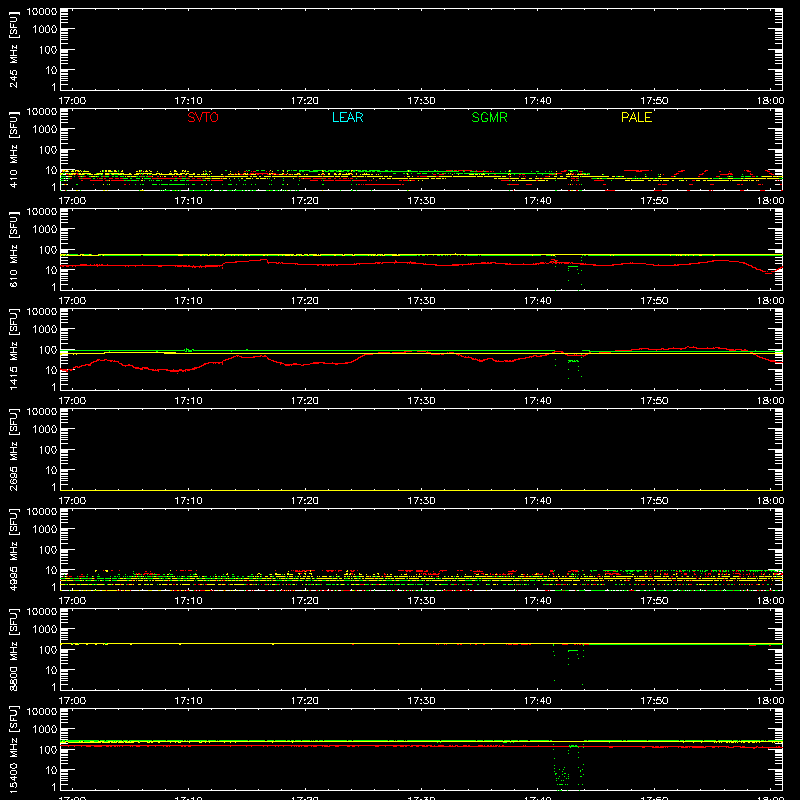Click the 17:30 time tick below the 245 MHz plot
800x800 pixels.
(421, 101)
